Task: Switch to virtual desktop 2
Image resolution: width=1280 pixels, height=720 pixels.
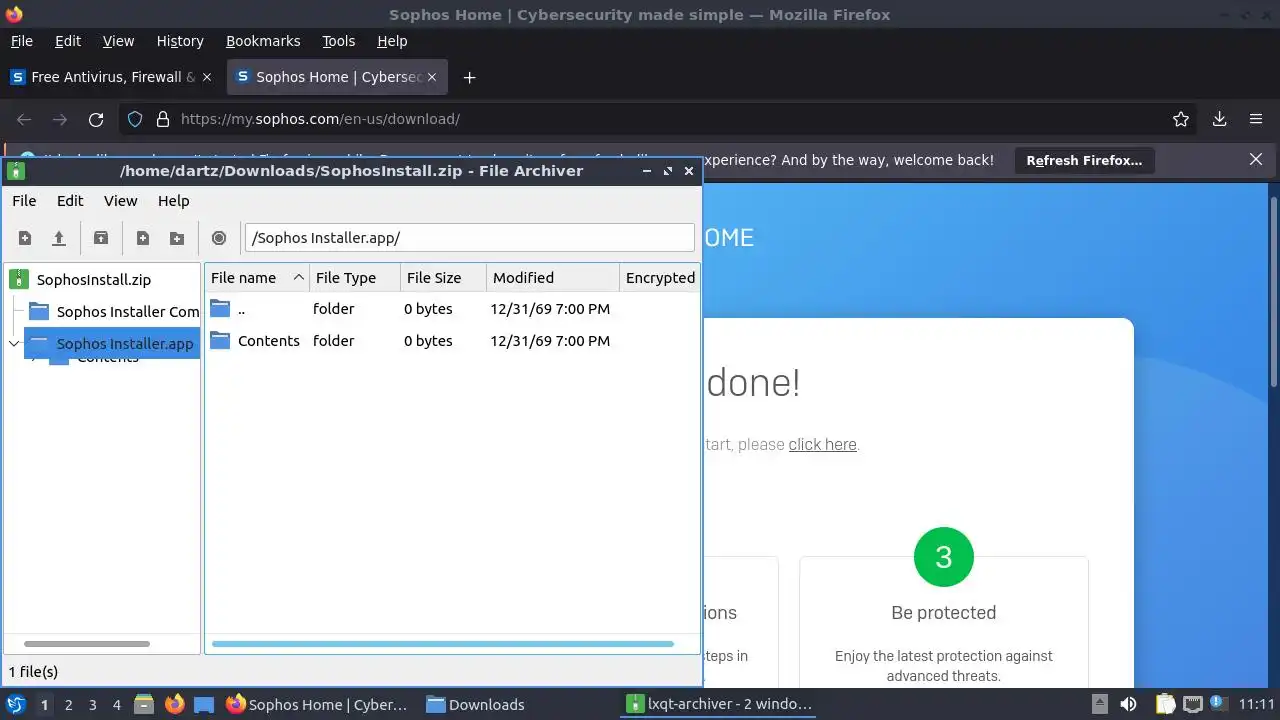Action: click(x=68, y=705)
